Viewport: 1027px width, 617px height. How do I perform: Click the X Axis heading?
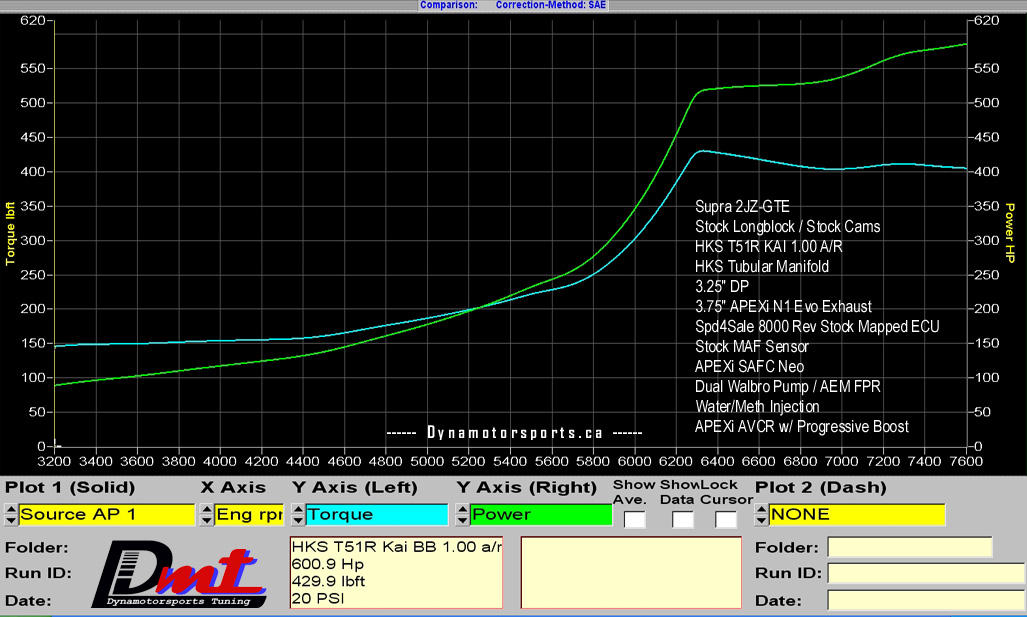click(233, 488)
